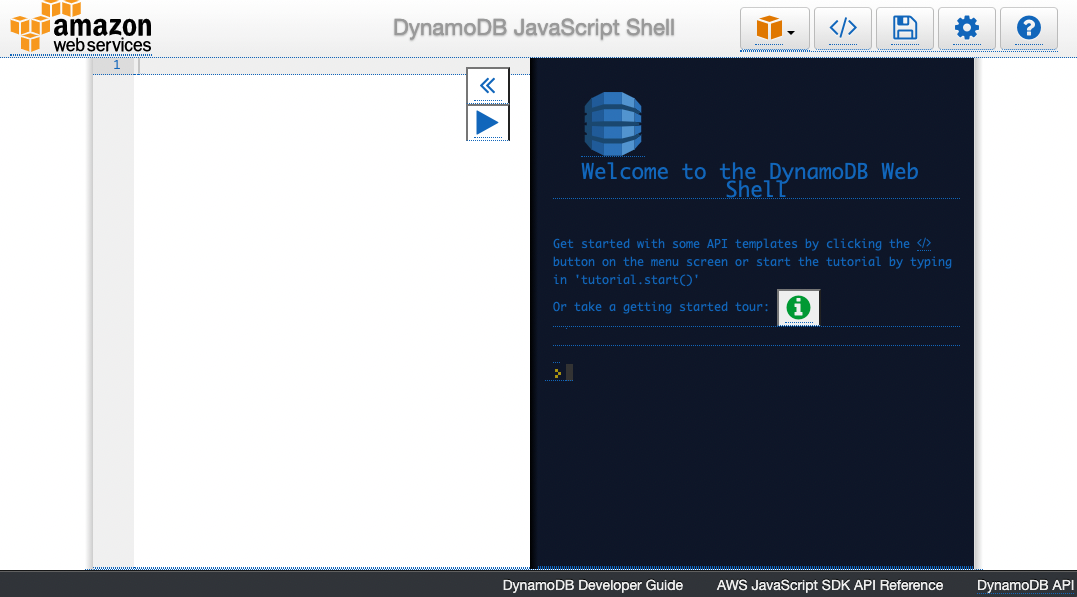The height and width of the screenshot is (597, 1077).
Task: Click the "Or take a getting started tour:" text
Action: (661, 307)
